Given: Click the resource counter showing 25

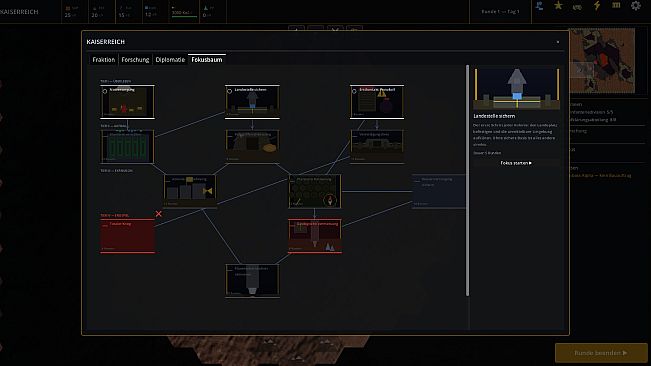Looking at the screenshot, I should 71,12.
